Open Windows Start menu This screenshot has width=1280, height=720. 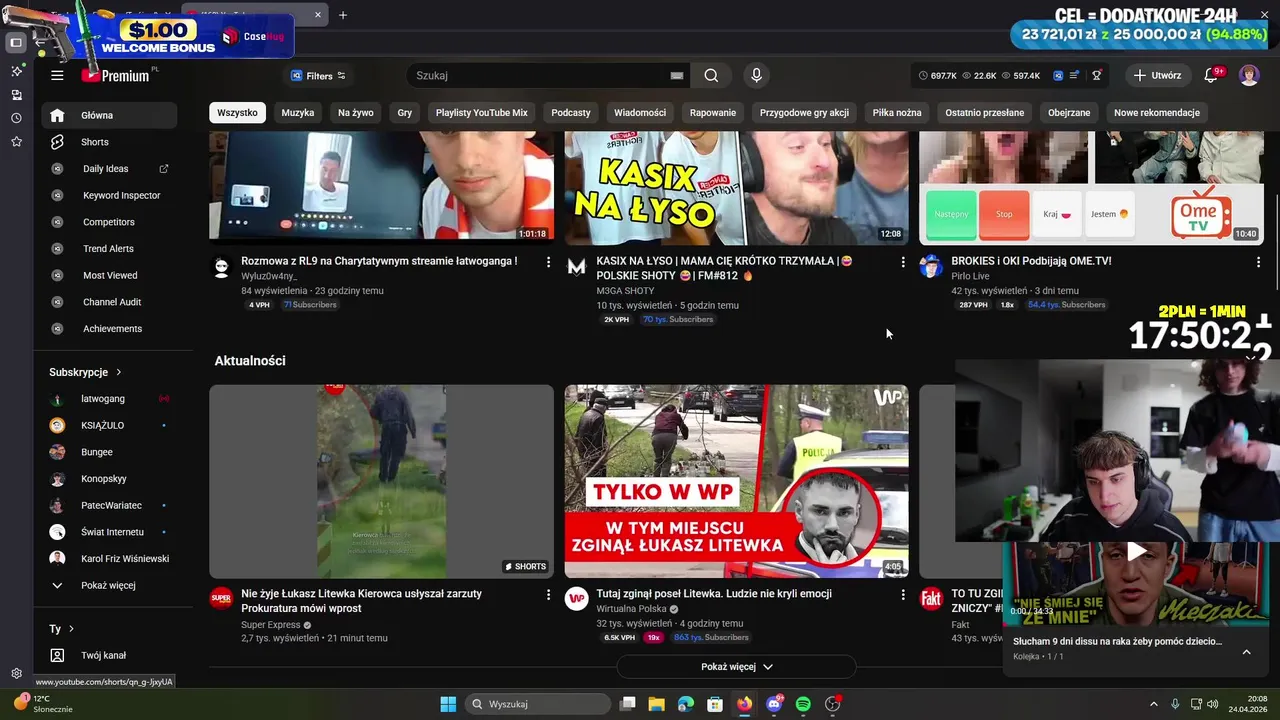pos(448,704)
